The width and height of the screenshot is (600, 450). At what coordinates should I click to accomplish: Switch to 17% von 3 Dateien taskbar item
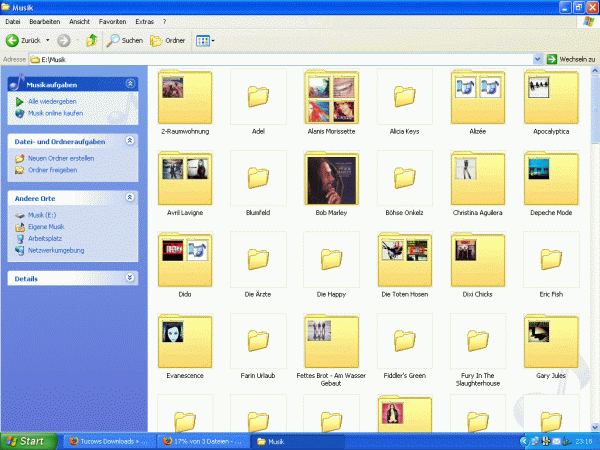203,441
